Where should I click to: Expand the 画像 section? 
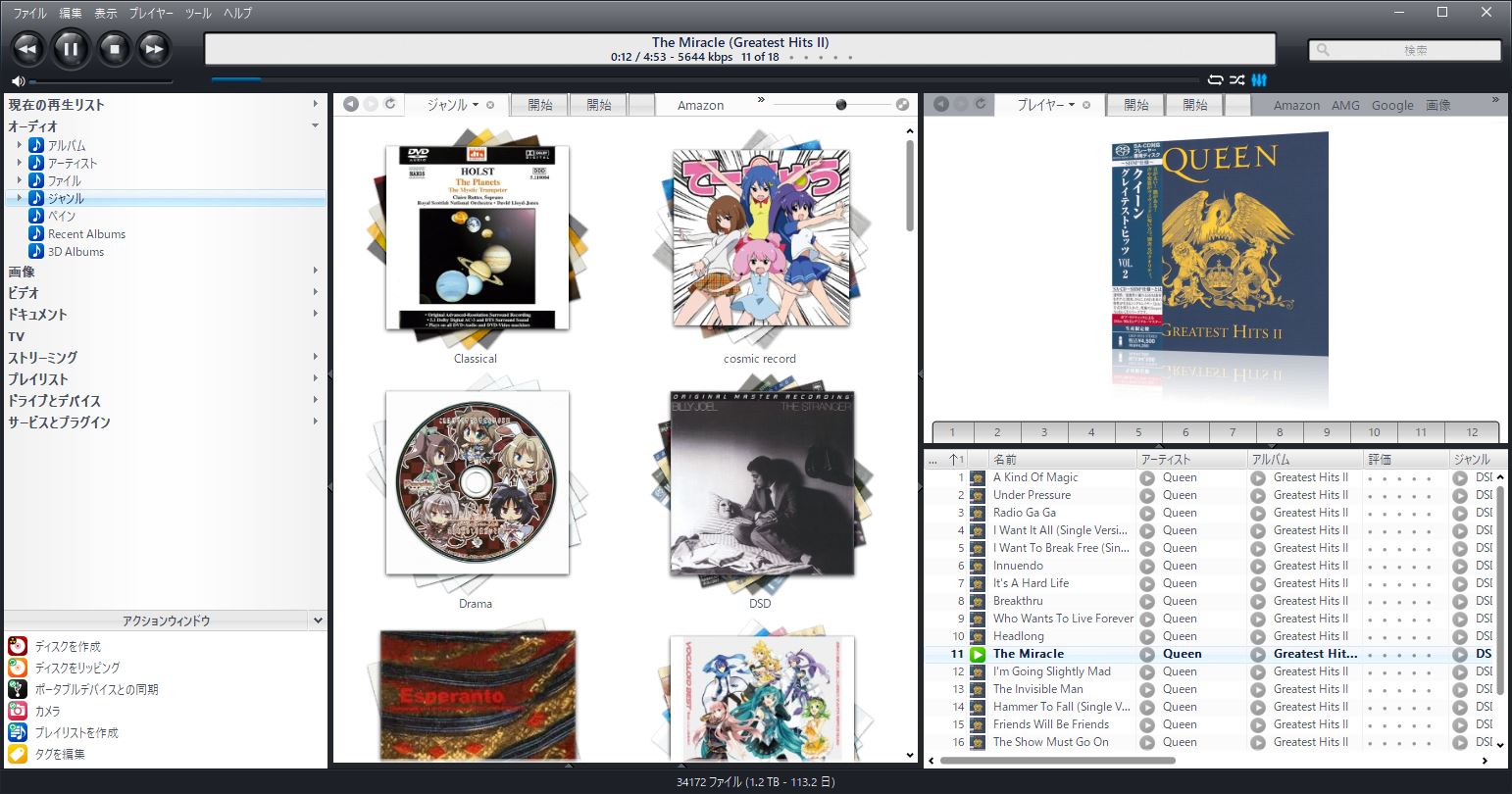(316, 271)
